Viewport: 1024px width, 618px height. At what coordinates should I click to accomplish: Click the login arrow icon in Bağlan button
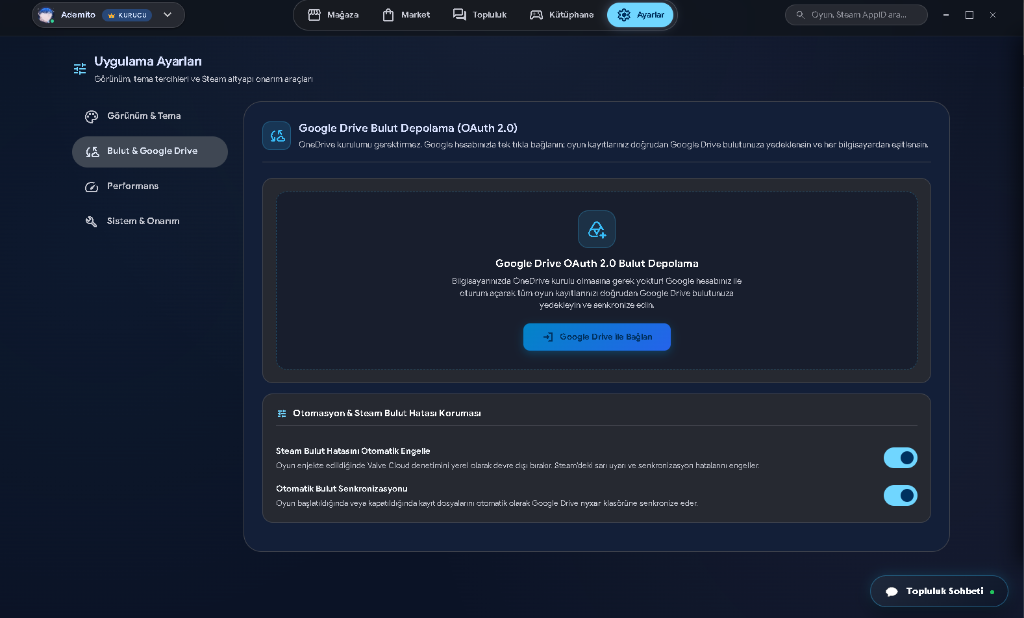pos(548,337)
